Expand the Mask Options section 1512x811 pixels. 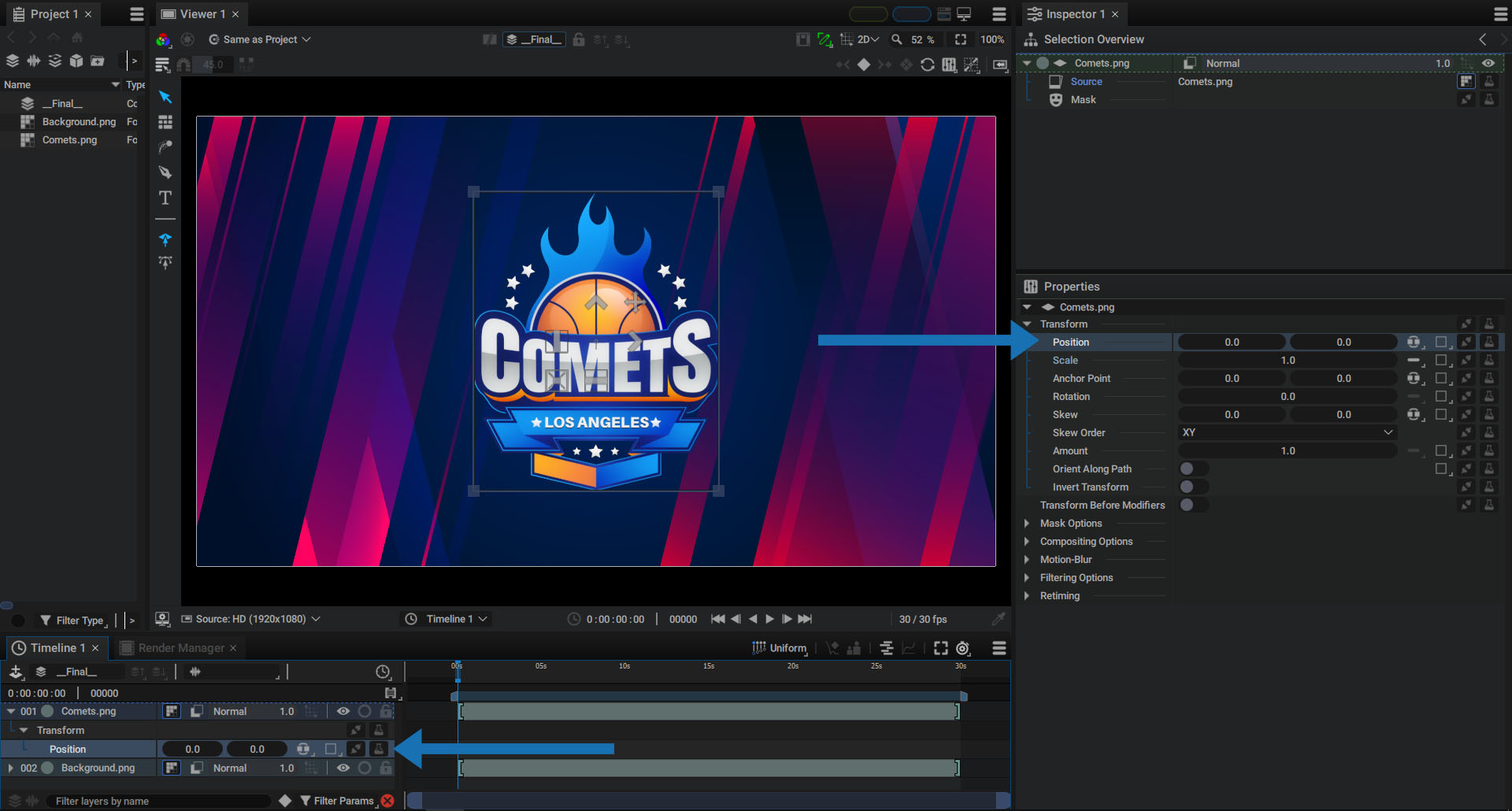(x=1026, y=523)
